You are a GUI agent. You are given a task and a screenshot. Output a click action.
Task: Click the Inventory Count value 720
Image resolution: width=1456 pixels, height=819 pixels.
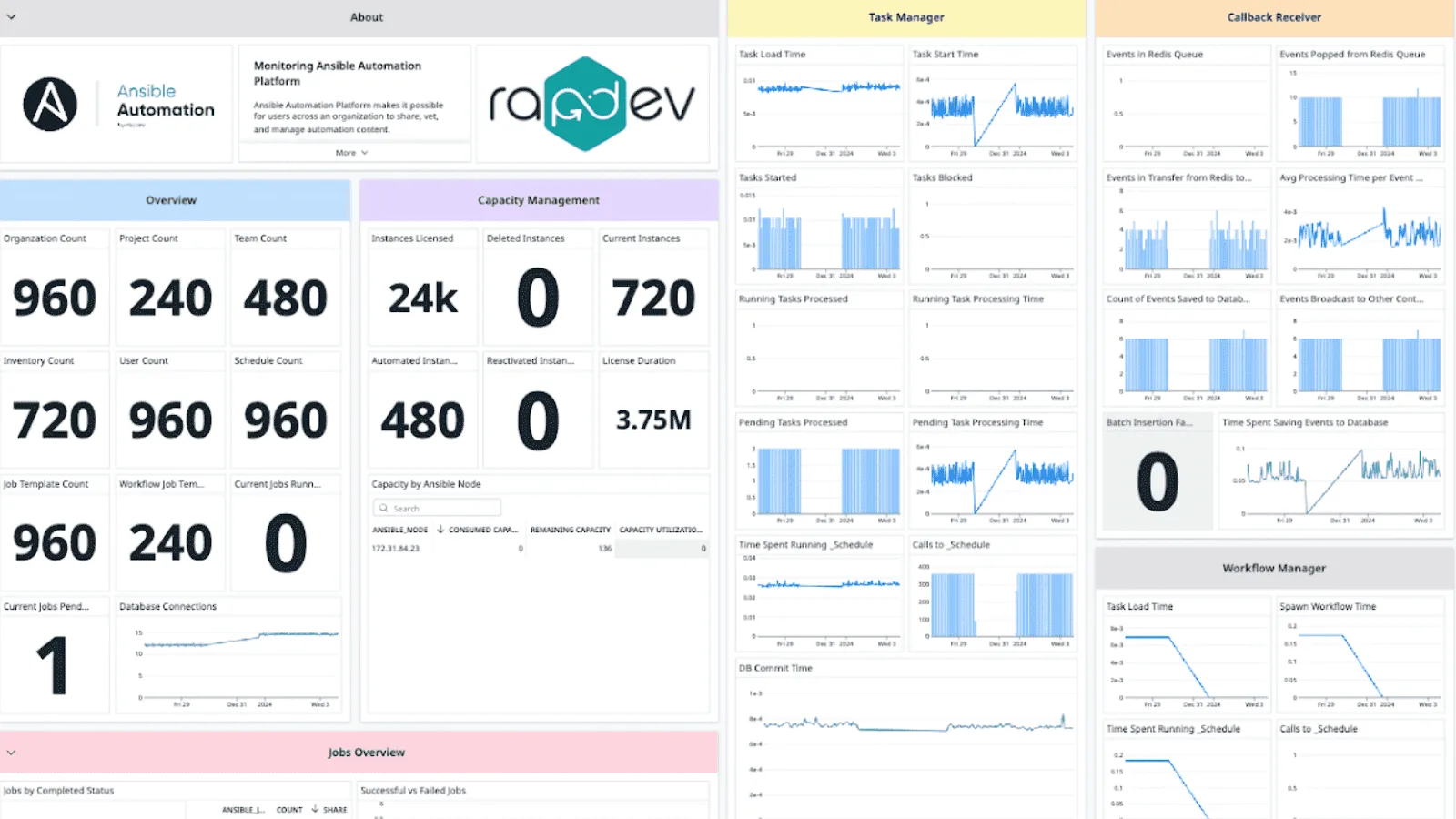click(x=55, y=420)
